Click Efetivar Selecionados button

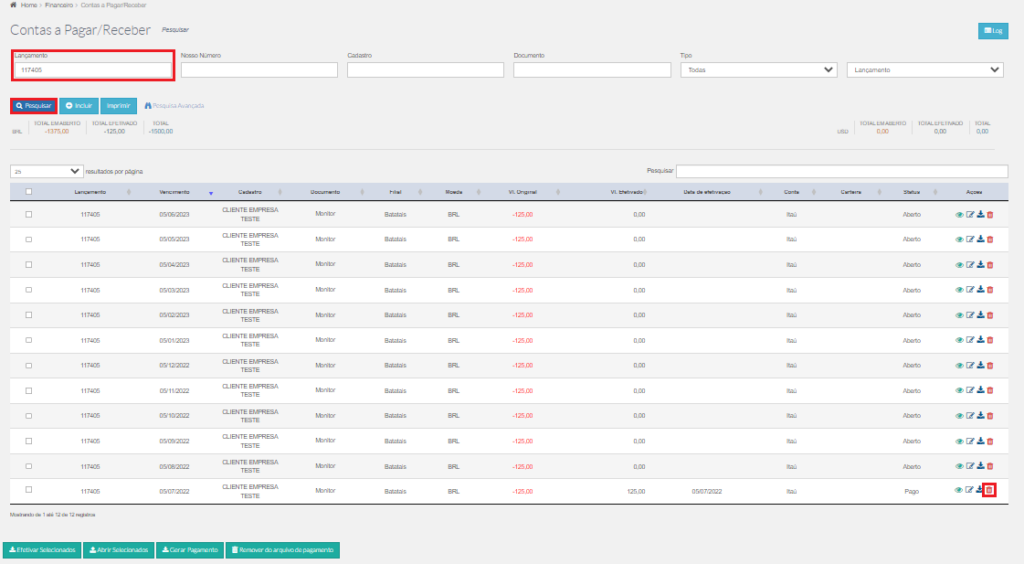(42, 550)
